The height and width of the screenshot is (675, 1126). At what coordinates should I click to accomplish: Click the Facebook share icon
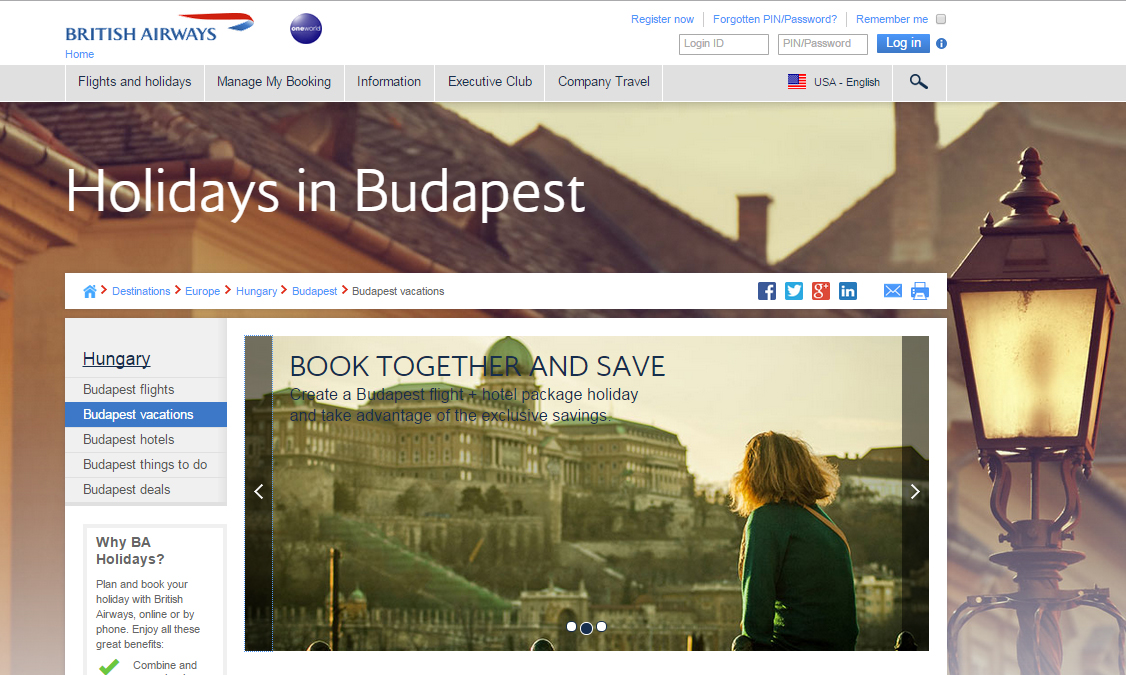[767, 291]
